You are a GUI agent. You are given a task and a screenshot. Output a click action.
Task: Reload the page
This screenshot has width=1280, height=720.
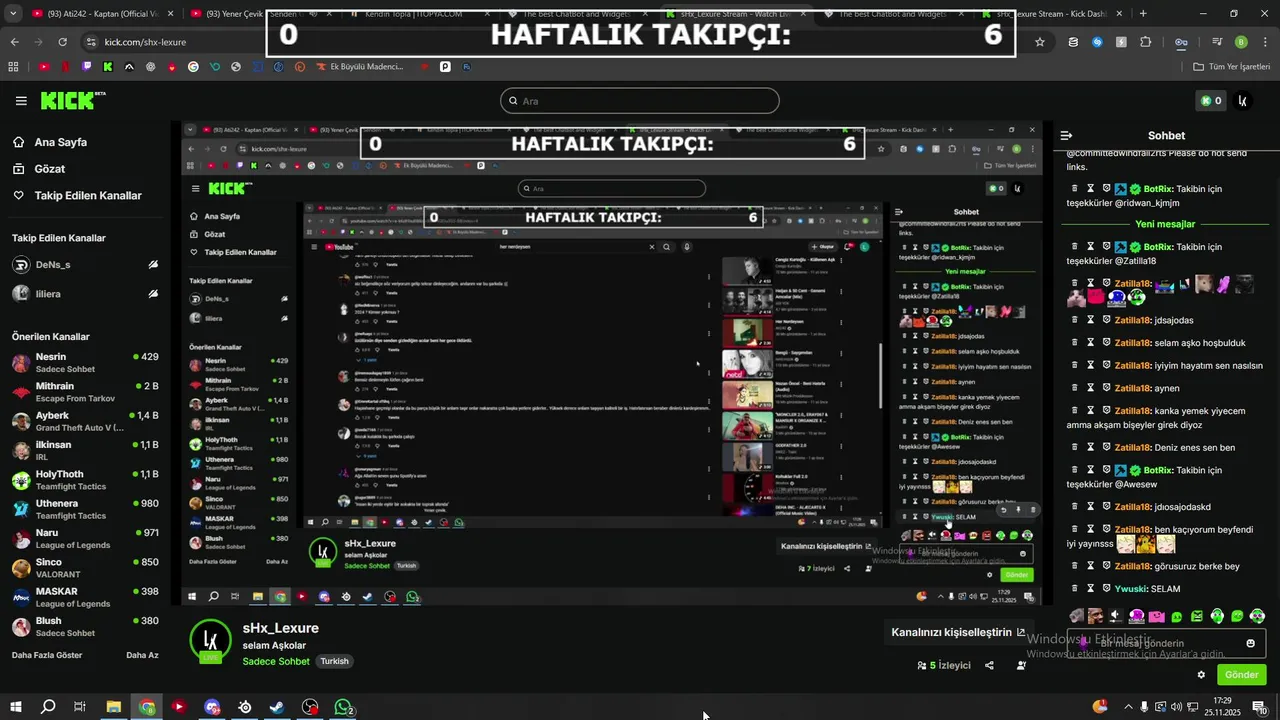click(62, 42)
